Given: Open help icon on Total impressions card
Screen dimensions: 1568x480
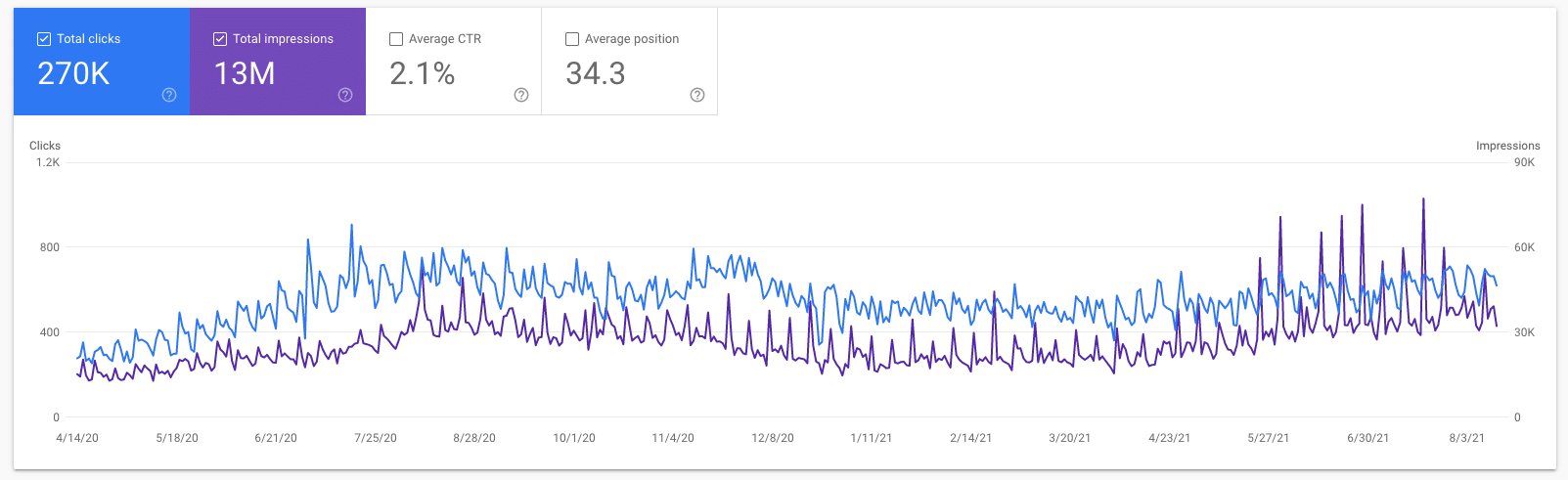Looking at the screenshot, I should pyautogui.click(x=345, y=95).
